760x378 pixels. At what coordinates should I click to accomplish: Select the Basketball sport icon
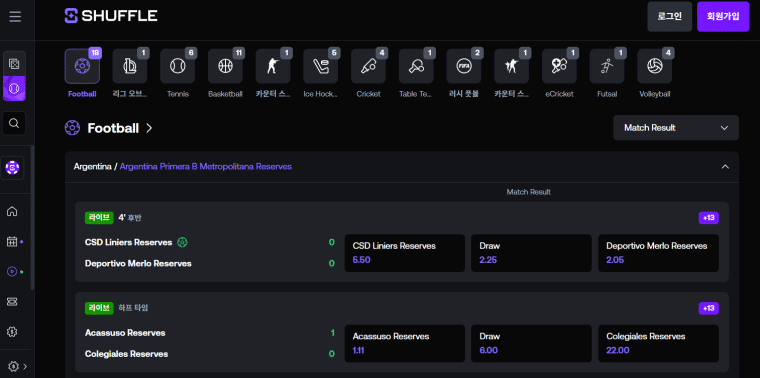(x=225, y=66)
